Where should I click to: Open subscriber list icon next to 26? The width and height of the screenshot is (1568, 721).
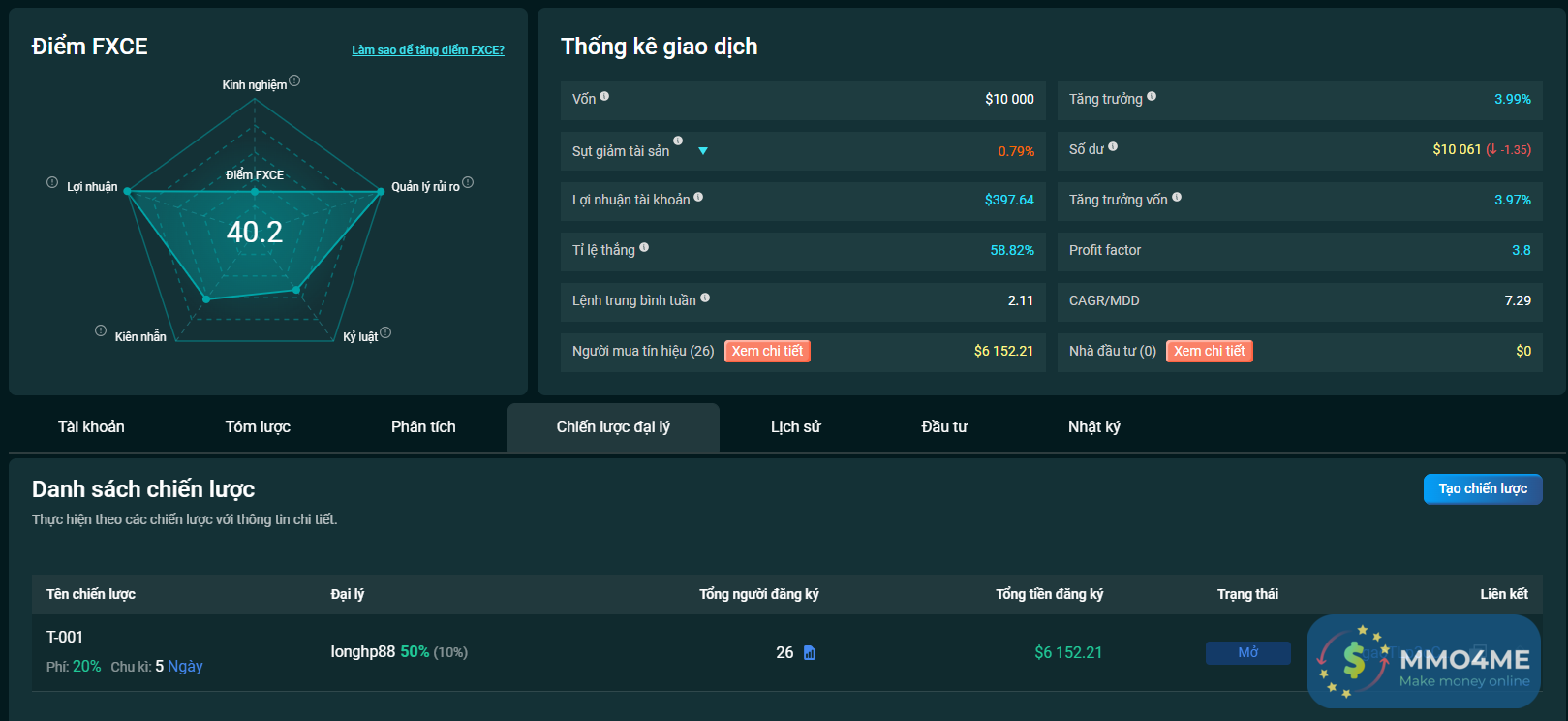click(x=810, y=653)
